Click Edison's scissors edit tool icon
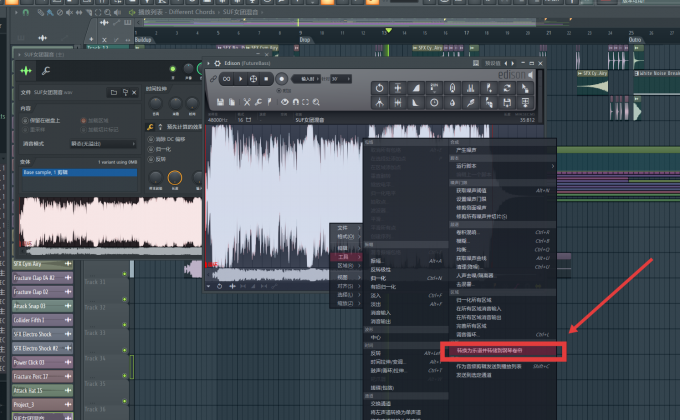680x420 pixels. (247, 102)
